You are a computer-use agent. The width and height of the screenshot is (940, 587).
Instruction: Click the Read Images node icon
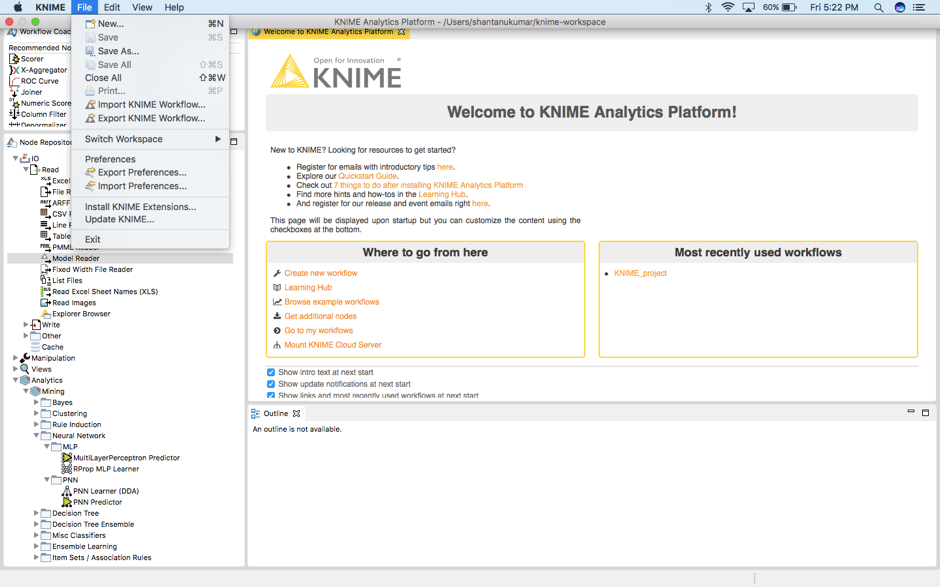45,302
